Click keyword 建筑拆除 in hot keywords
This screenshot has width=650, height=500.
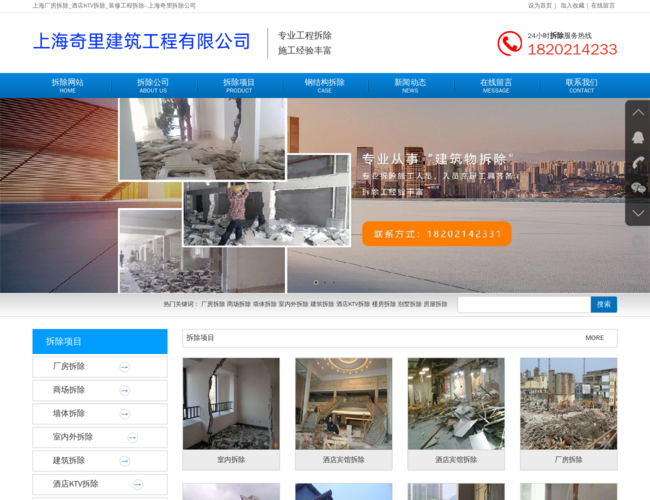(x=322, y=304)
